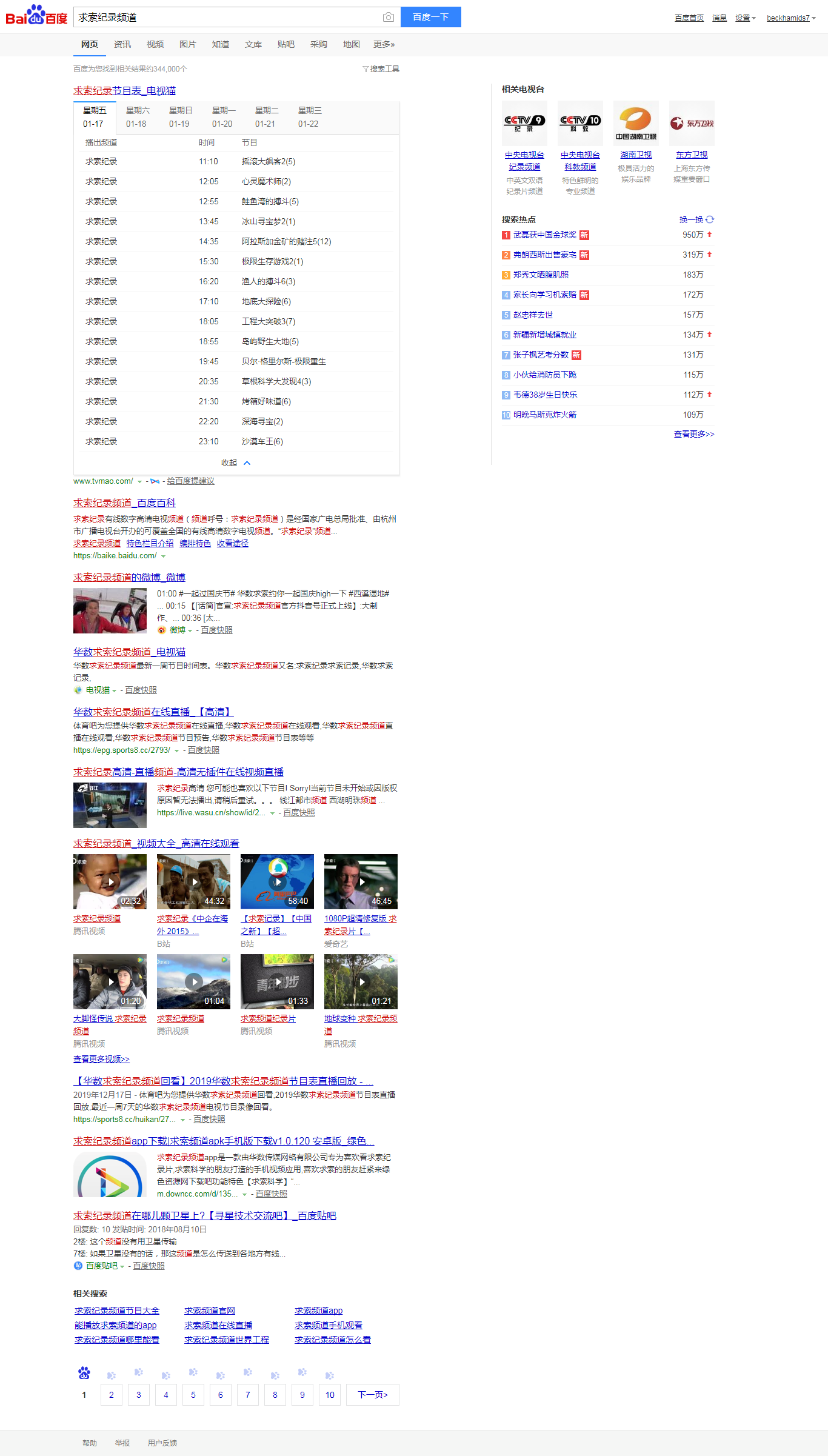Viewport: 828px width, 1456px height.
Task: Click the Hunan TV logo
Action: pyautogui.click(x=636, y=124)
